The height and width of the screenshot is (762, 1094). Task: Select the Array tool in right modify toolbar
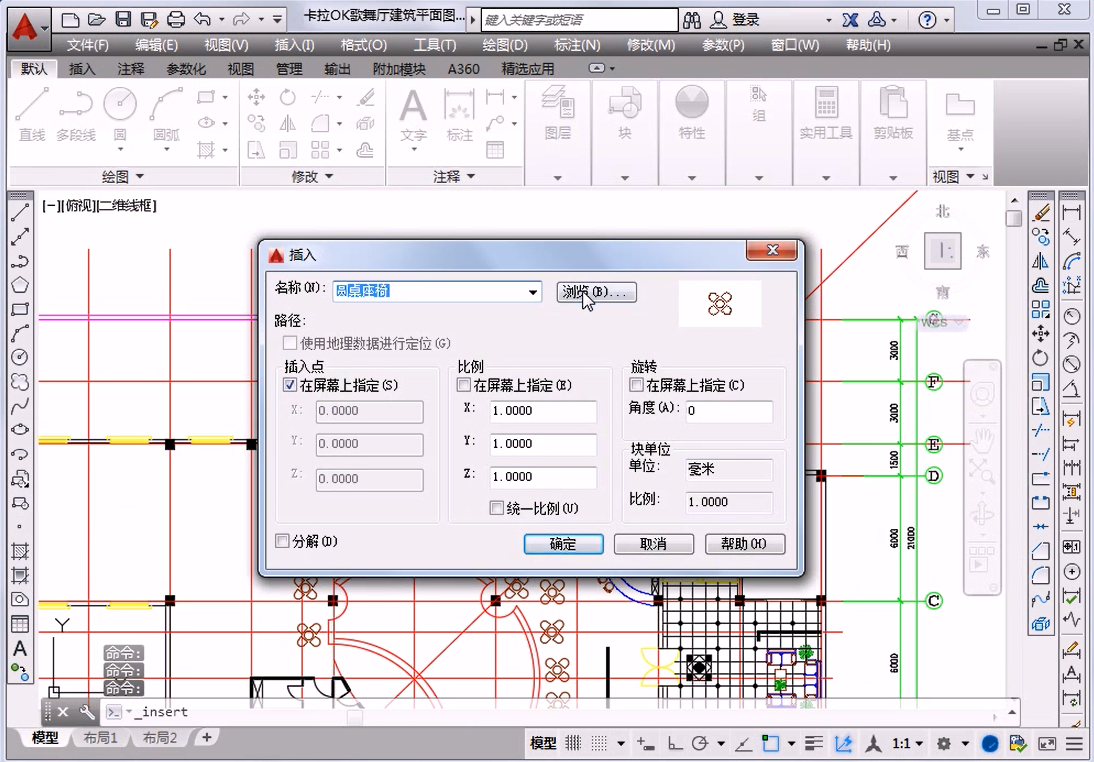coord(1040,309)
